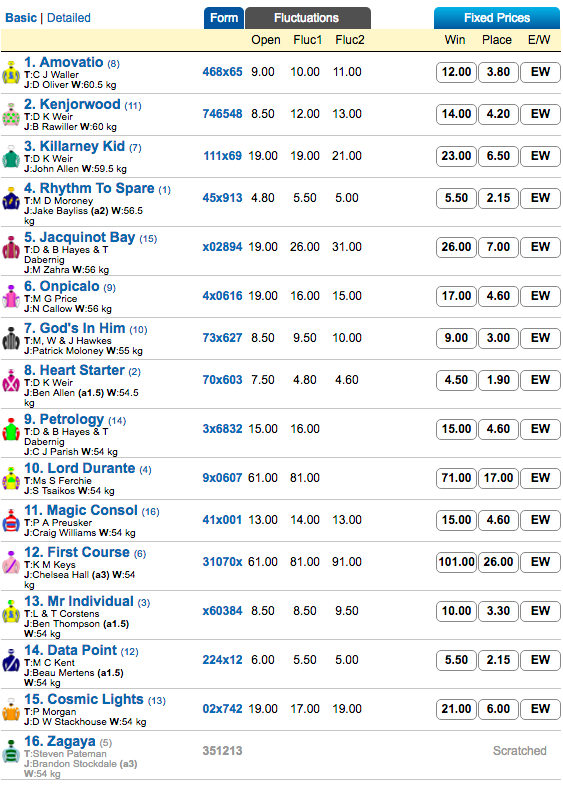Viewport: 563px width, 785px height.
Task: Click Kenjorwood's pink-spotted jockey silks icon
Action: (x=11, y=115)
